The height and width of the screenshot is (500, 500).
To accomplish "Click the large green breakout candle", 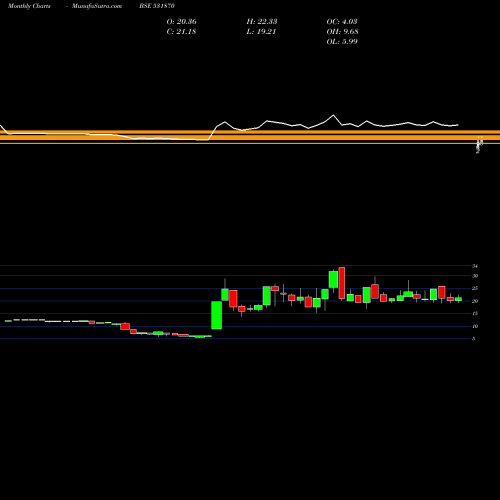I will (x=217, y=315).
